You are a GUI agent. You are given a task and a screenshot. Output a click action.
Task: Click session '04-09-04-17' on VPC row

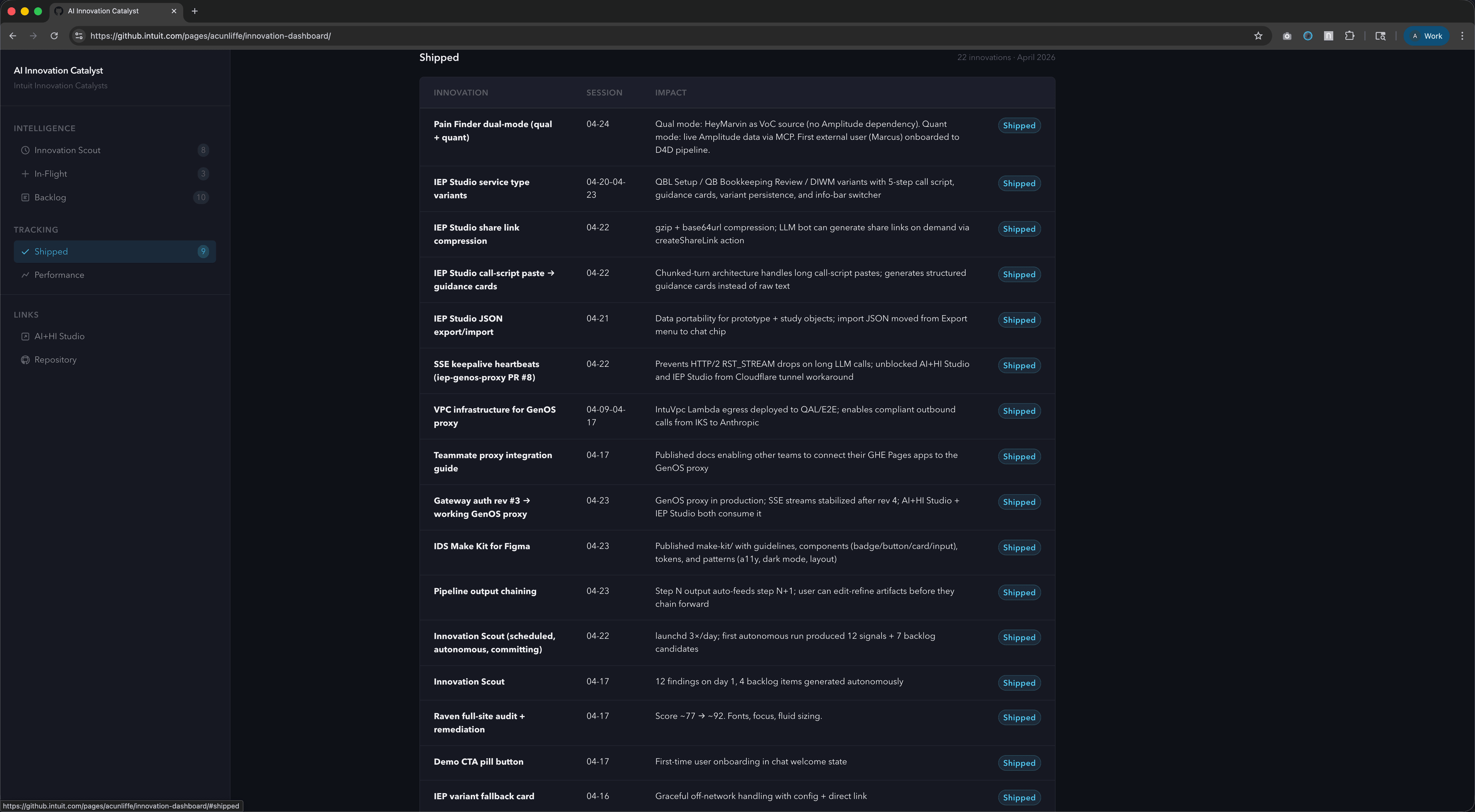(606, 416)
